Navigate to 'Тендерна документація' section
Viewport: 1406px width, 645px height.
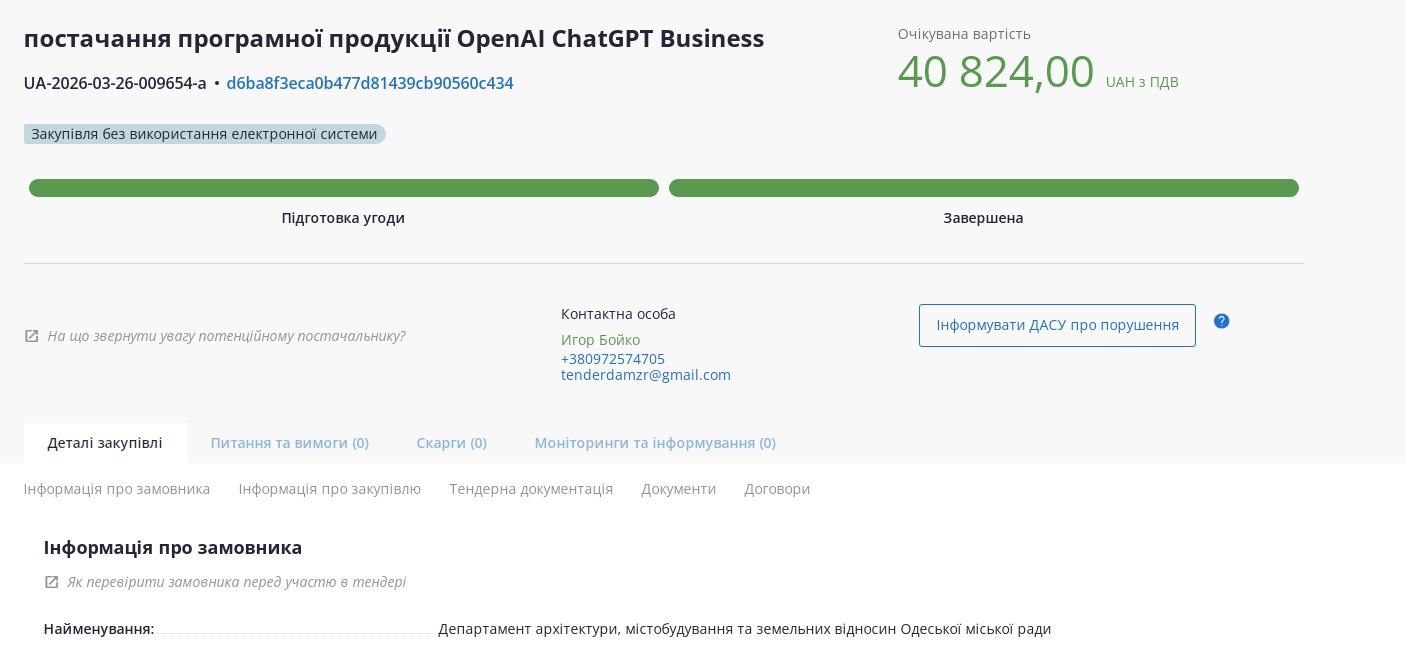(x=530, y=489)
